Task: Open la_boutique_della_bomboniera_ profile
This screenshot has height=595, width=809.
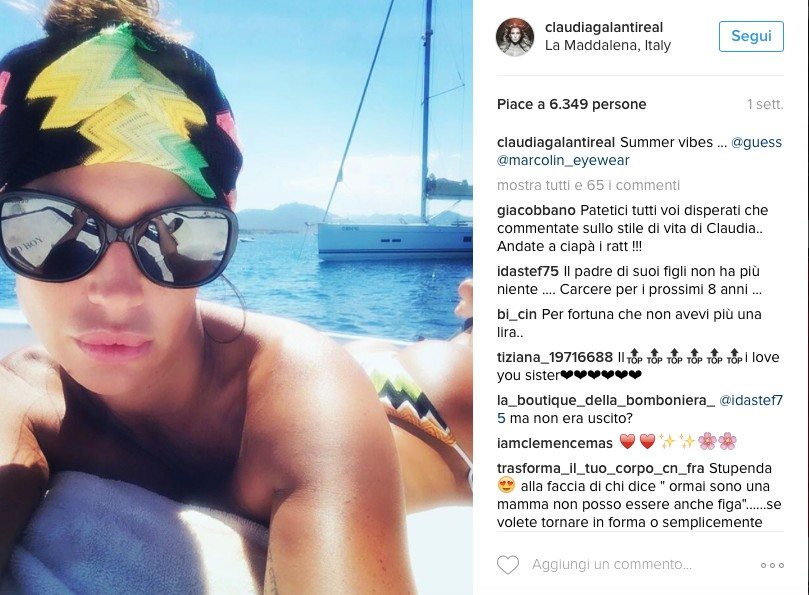Action: point(606,400)
